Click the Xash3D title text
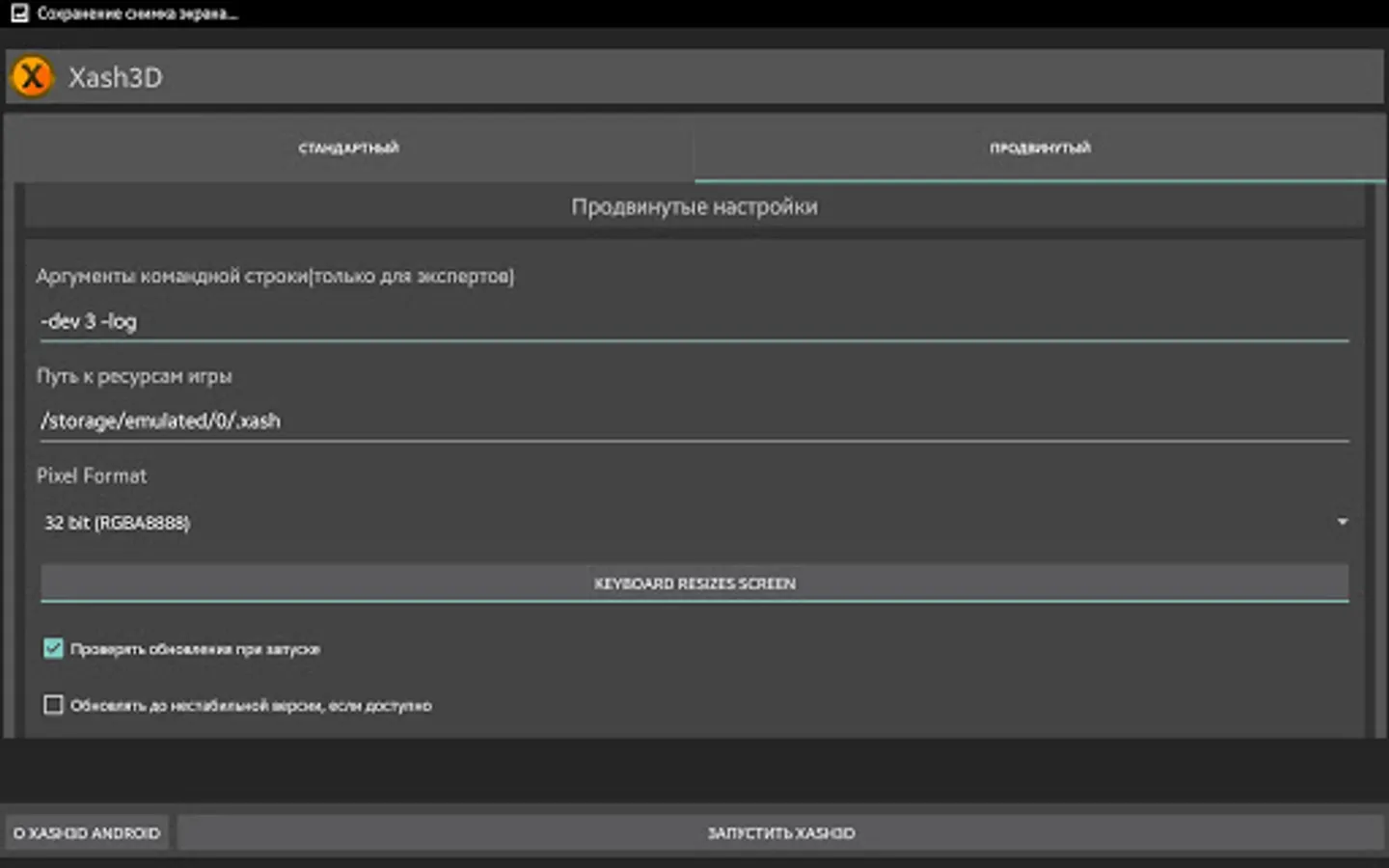The height and width of the screenshot is (868, 1389). point(115,77)
